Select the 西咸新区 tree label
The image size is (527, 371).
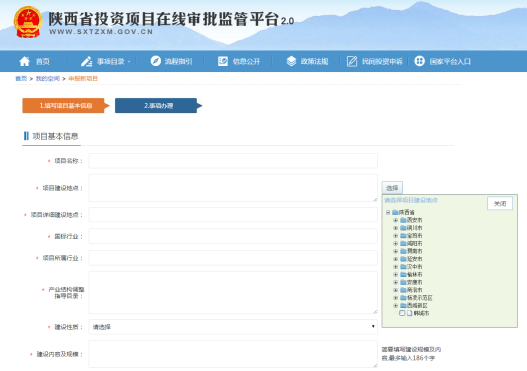[417, 305]
